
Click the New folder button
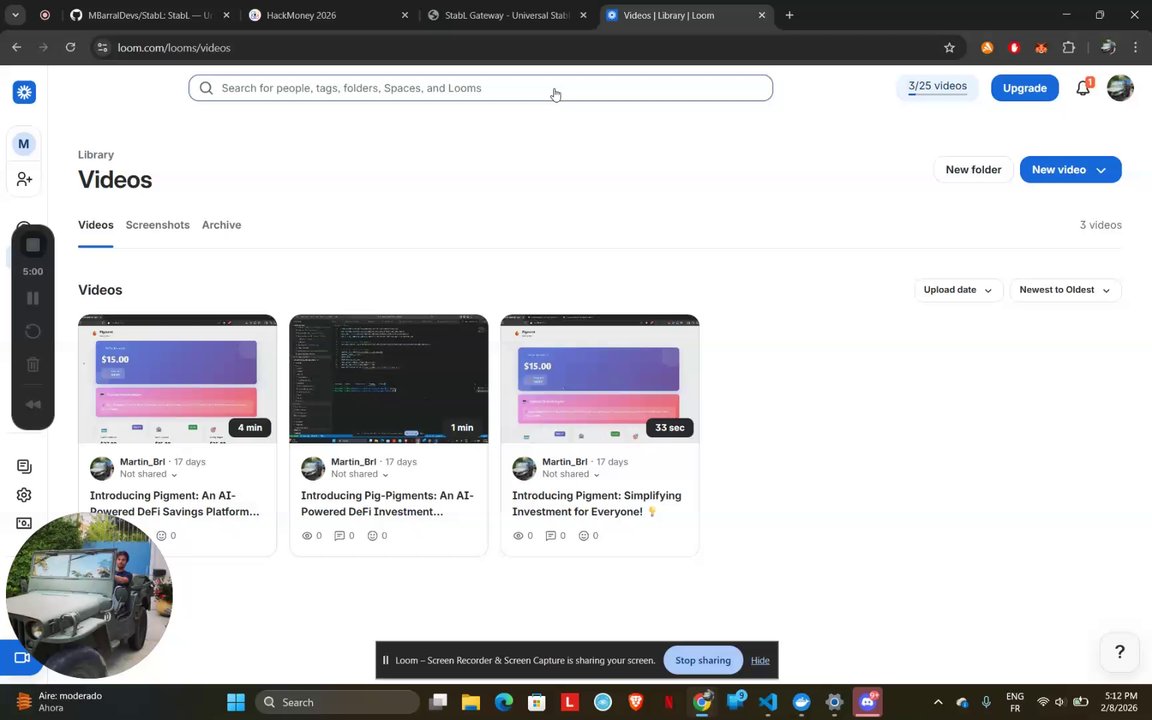coord(973,170)
